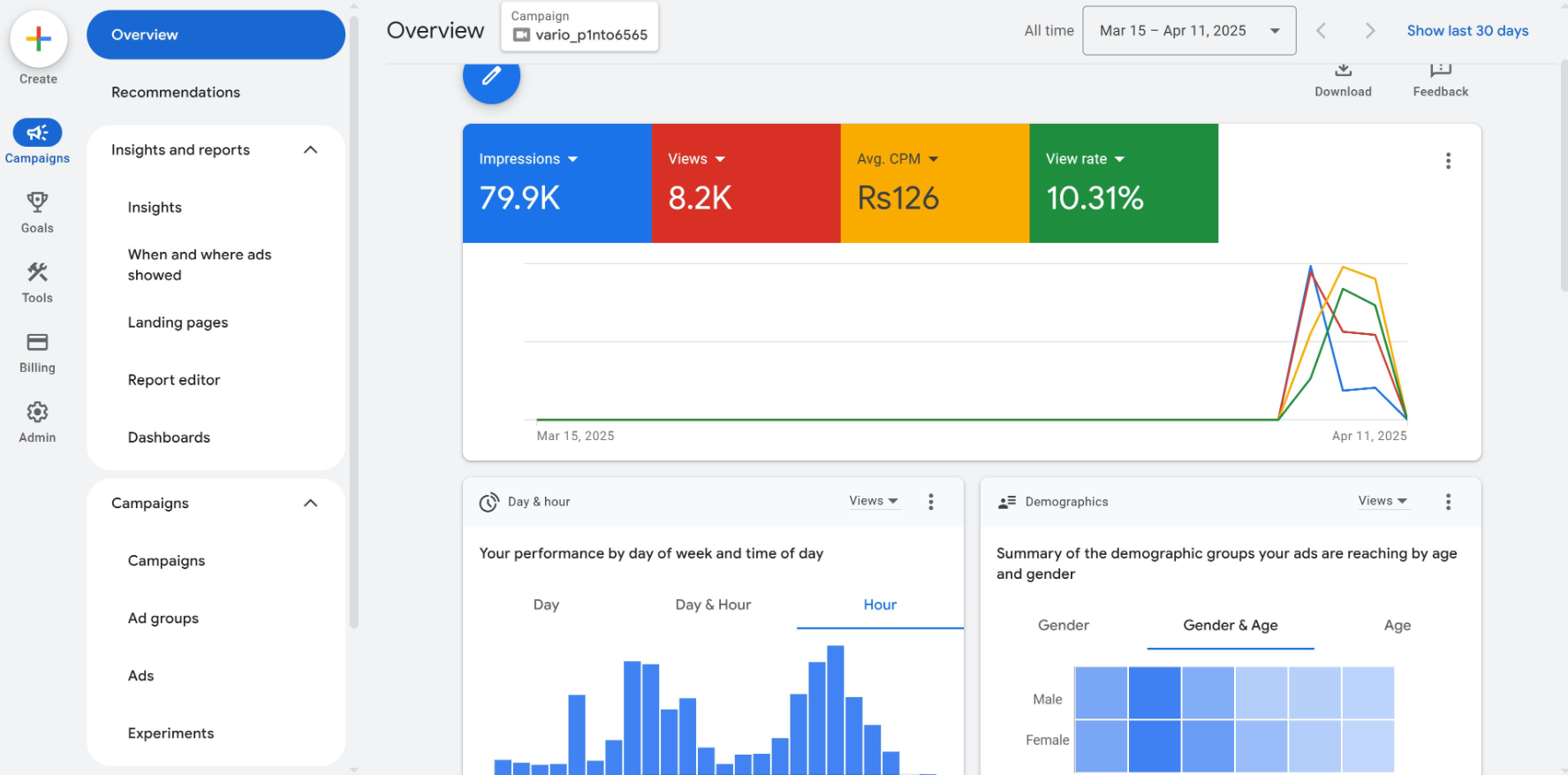The height and width of the screenshot is (775, 1568).
Task: Open the Goals trophy icon
Action: (x=37, y=203)
